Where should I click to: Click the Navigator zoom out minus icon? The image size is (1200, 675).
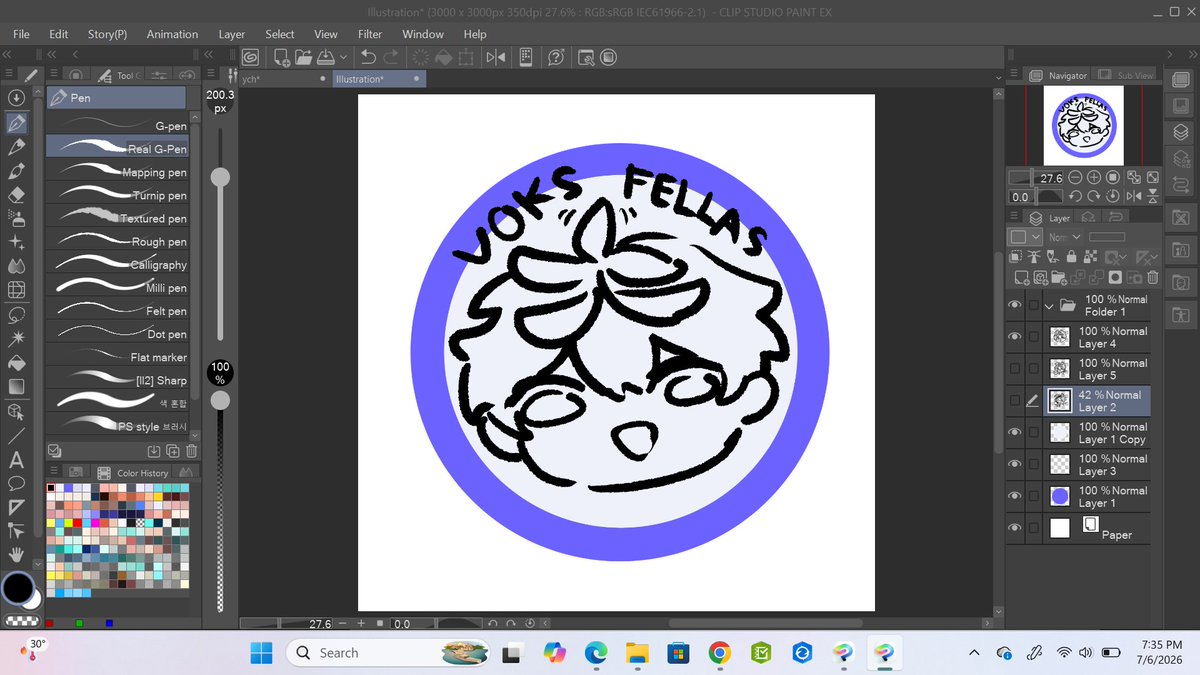[1076, 177]
